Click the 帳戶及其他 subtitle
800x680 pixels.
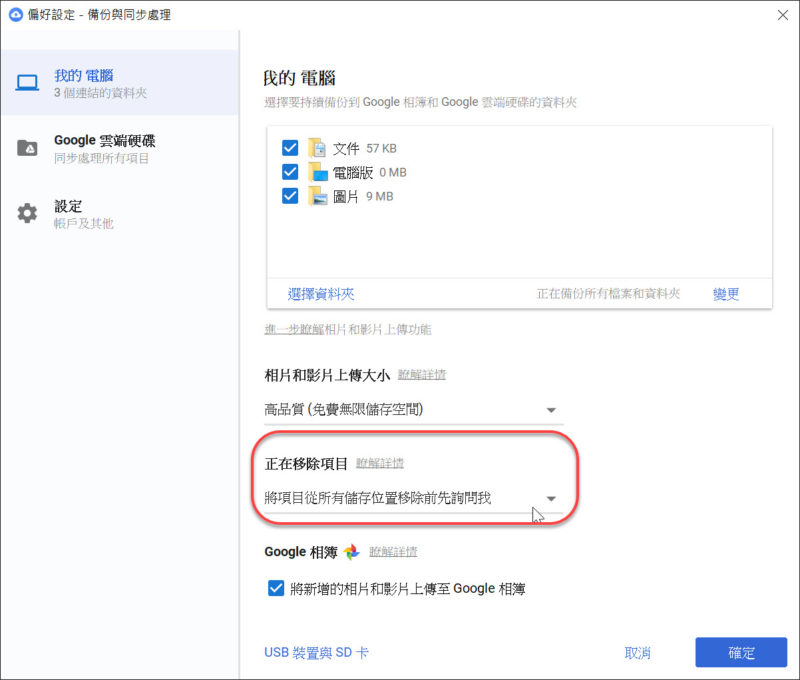point(84,223)
